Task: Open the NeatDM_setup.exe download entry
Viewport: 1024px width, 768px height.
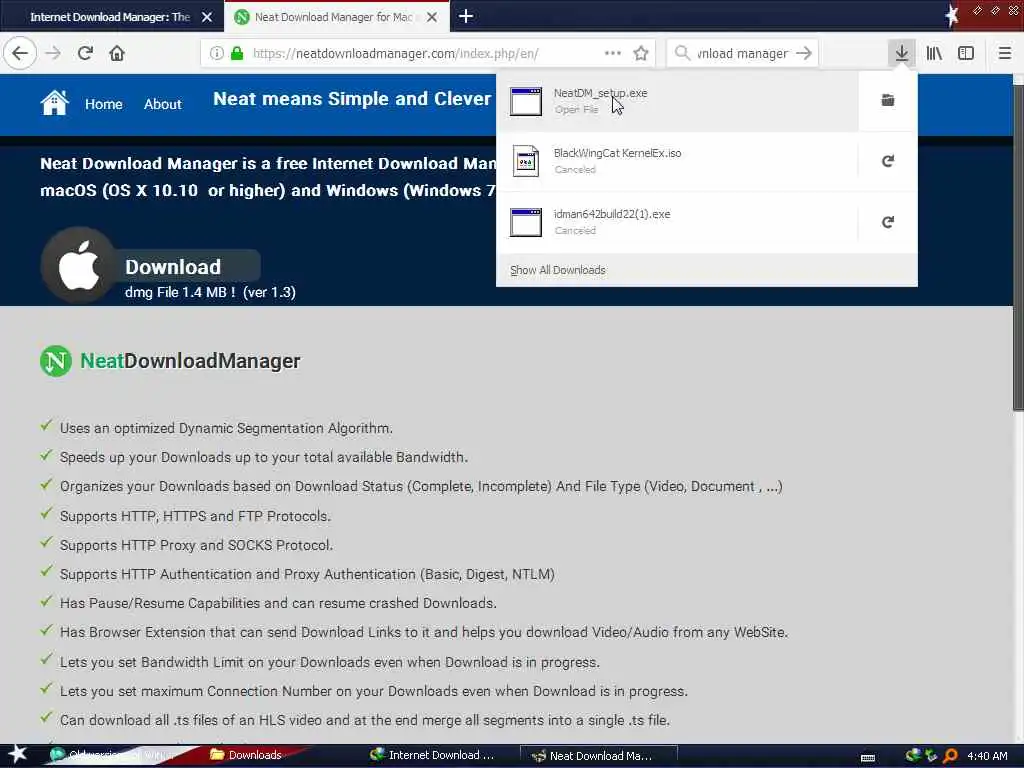Action: tap(677, 101)
